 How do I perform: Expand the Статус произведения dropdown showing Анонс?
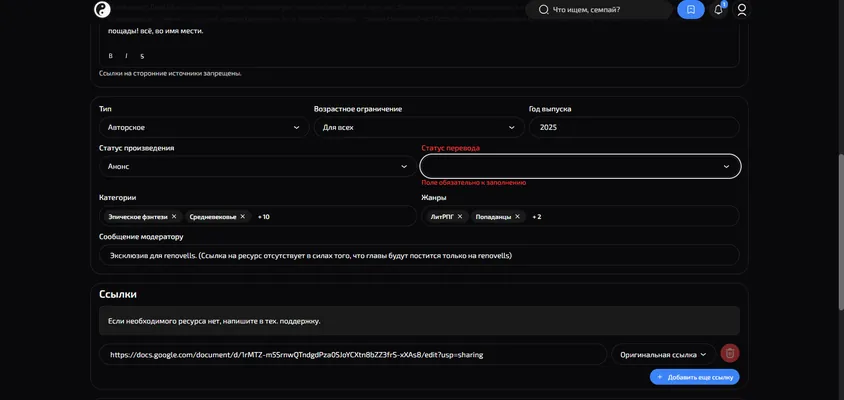coord(257,166)
